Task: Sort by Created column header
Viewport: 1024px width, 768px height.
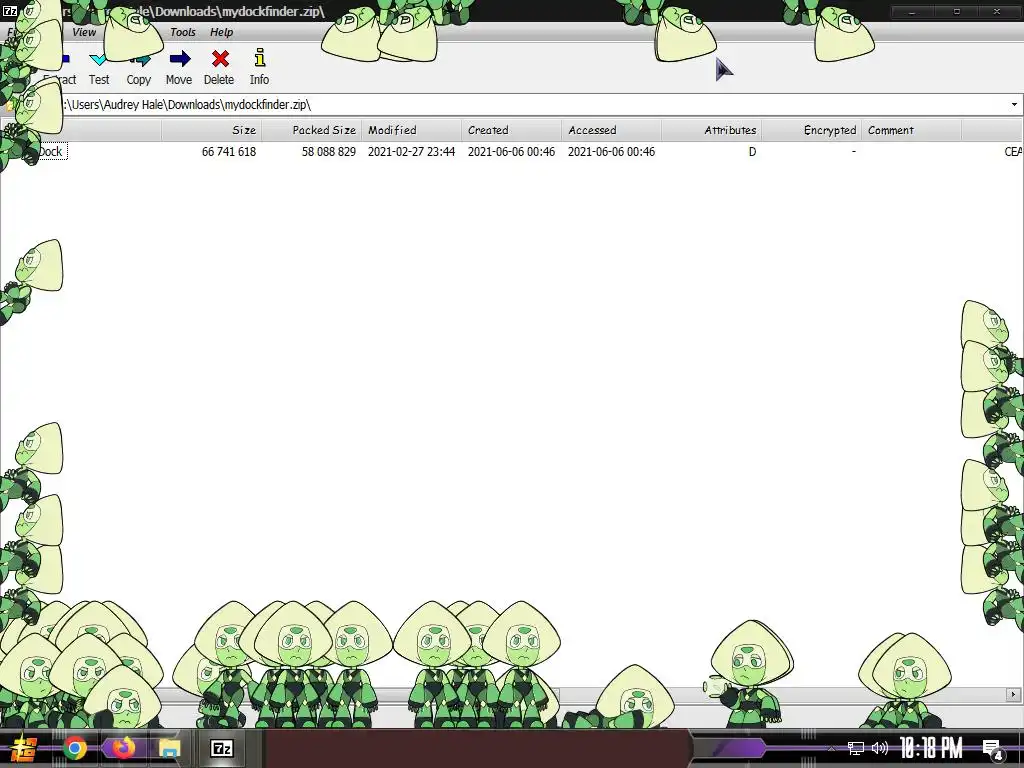Action: [511, 130]
